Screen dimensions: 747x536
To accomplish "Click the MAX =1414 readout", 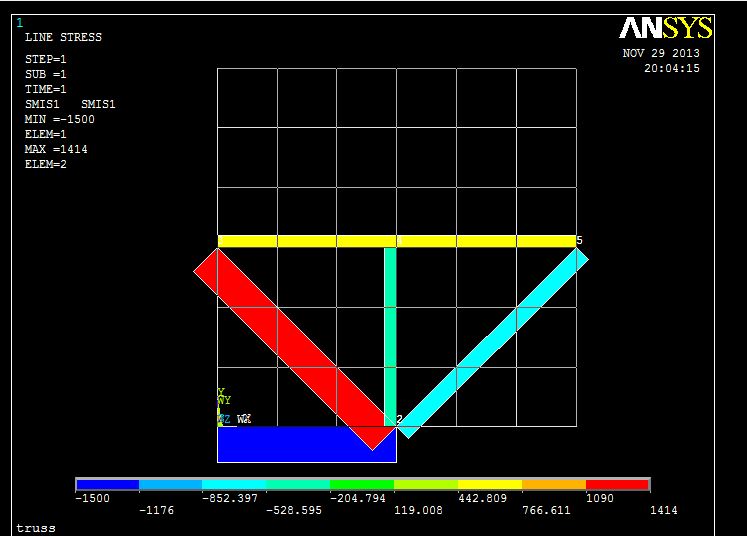I will (x=56, y=149).
